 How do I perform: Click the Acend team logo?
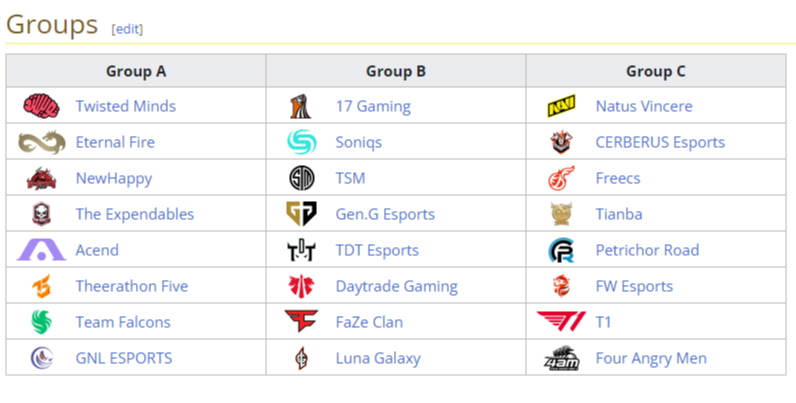click(41, 250)
